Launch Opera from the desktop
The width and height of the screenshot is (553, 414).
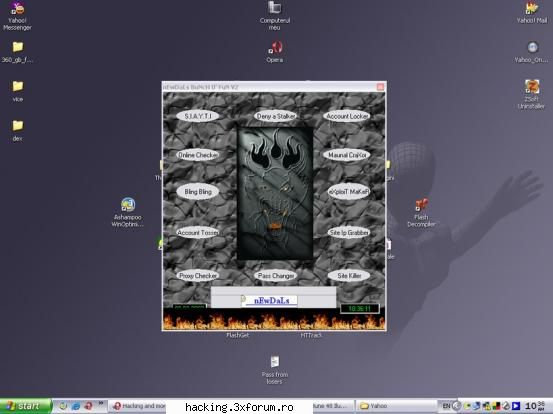click(275, 51)
